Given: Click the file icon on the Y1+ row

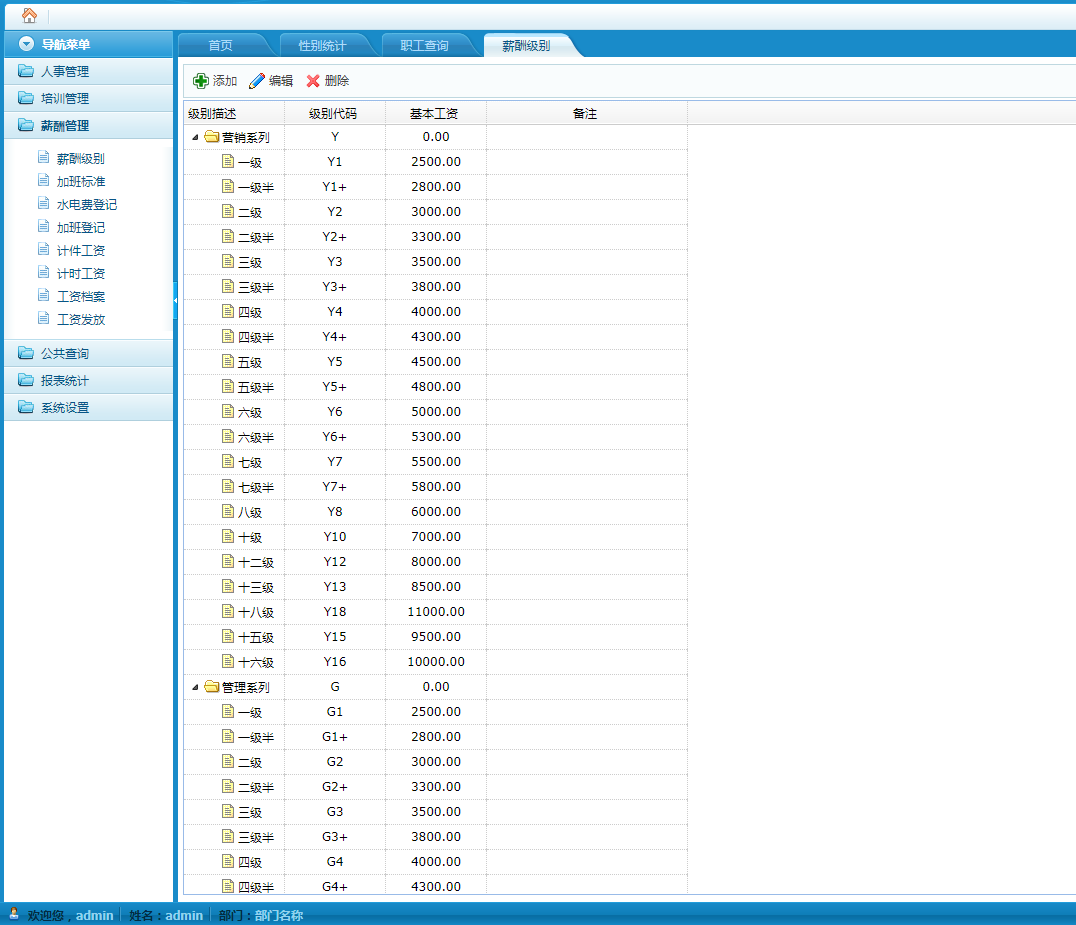Looking at the screenshot, I should tap(228, 186).
